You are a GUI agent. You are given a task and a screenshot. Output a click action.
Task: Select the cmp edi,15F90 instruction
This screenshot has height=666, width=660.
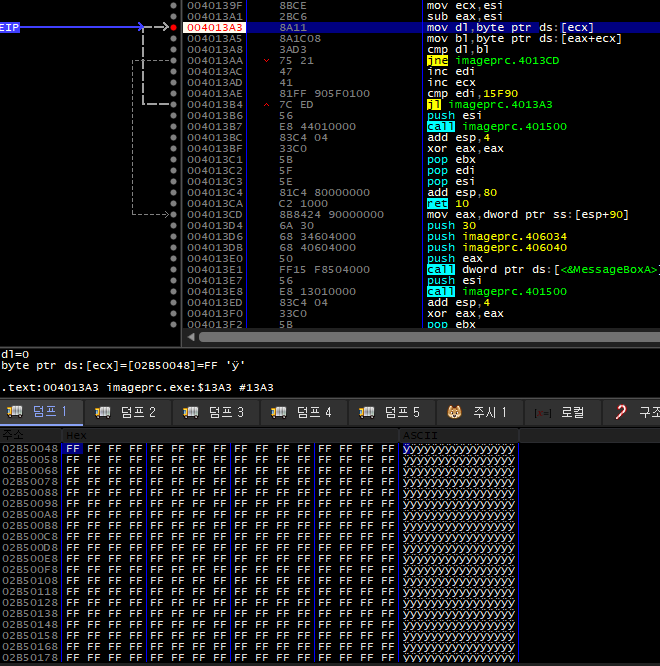click(472, 93)
